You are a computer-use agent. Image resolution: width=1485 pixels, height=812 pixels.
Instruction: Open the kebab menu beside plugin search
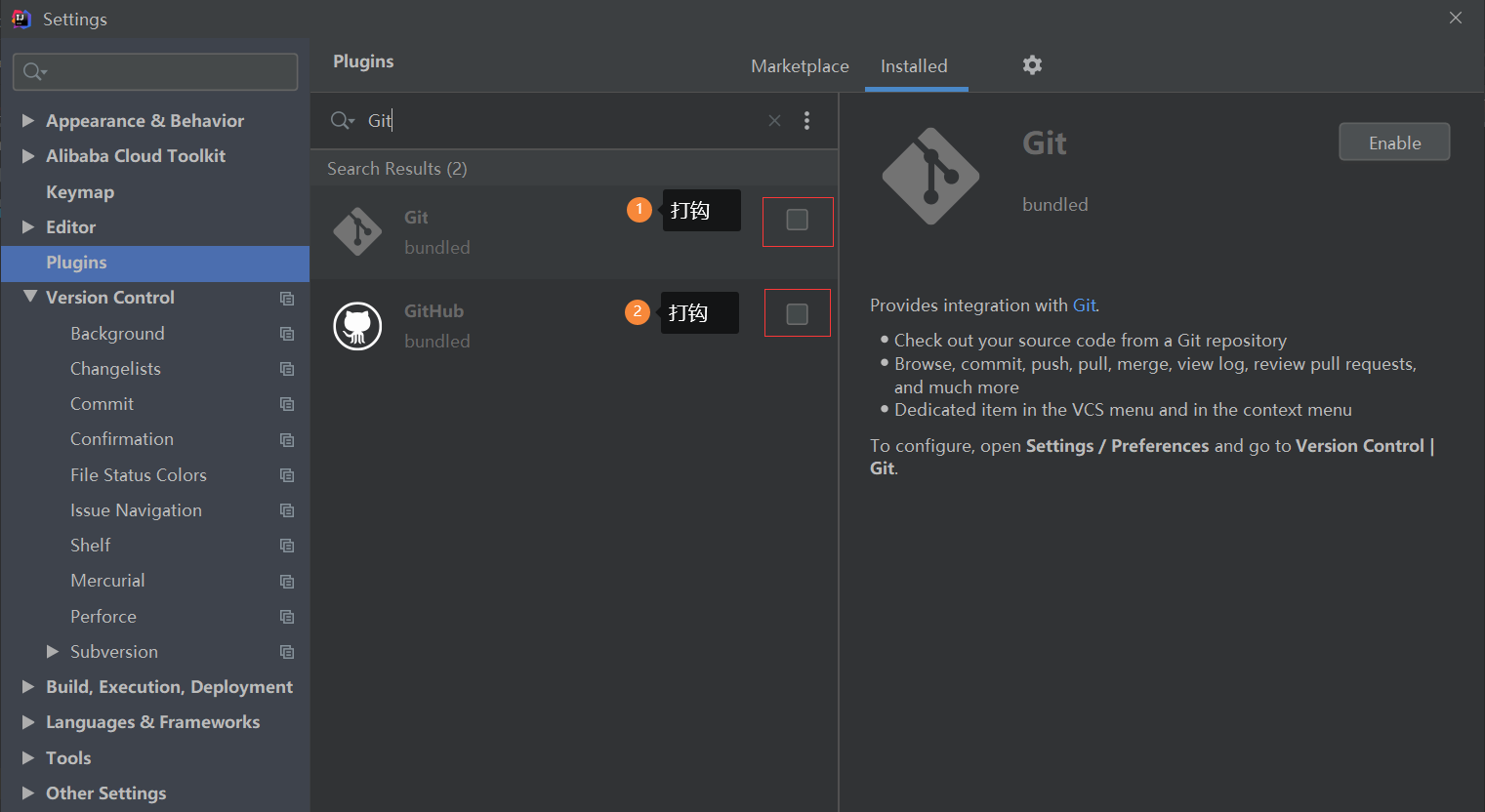click(807, 120)
